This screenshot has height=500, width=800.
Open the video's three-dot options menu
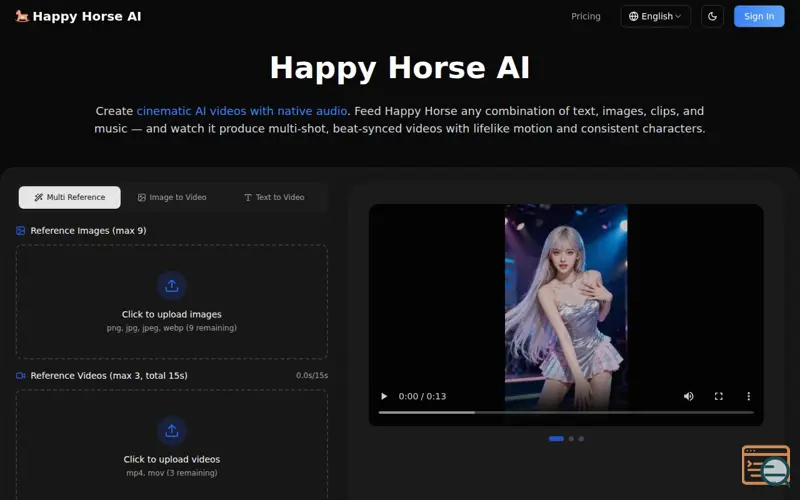748,396
